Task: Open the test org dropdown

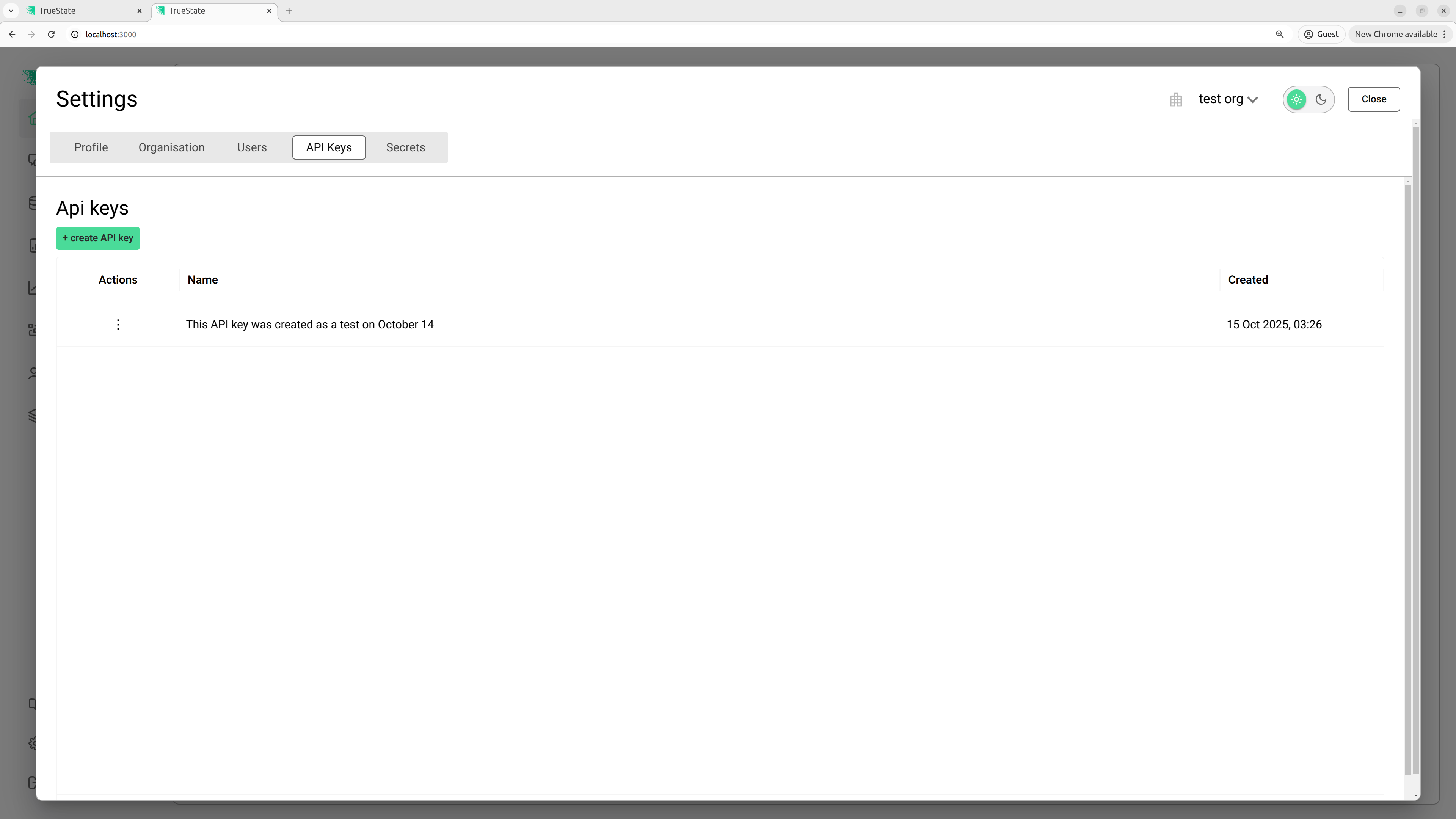Action: tap(1228, 99)
